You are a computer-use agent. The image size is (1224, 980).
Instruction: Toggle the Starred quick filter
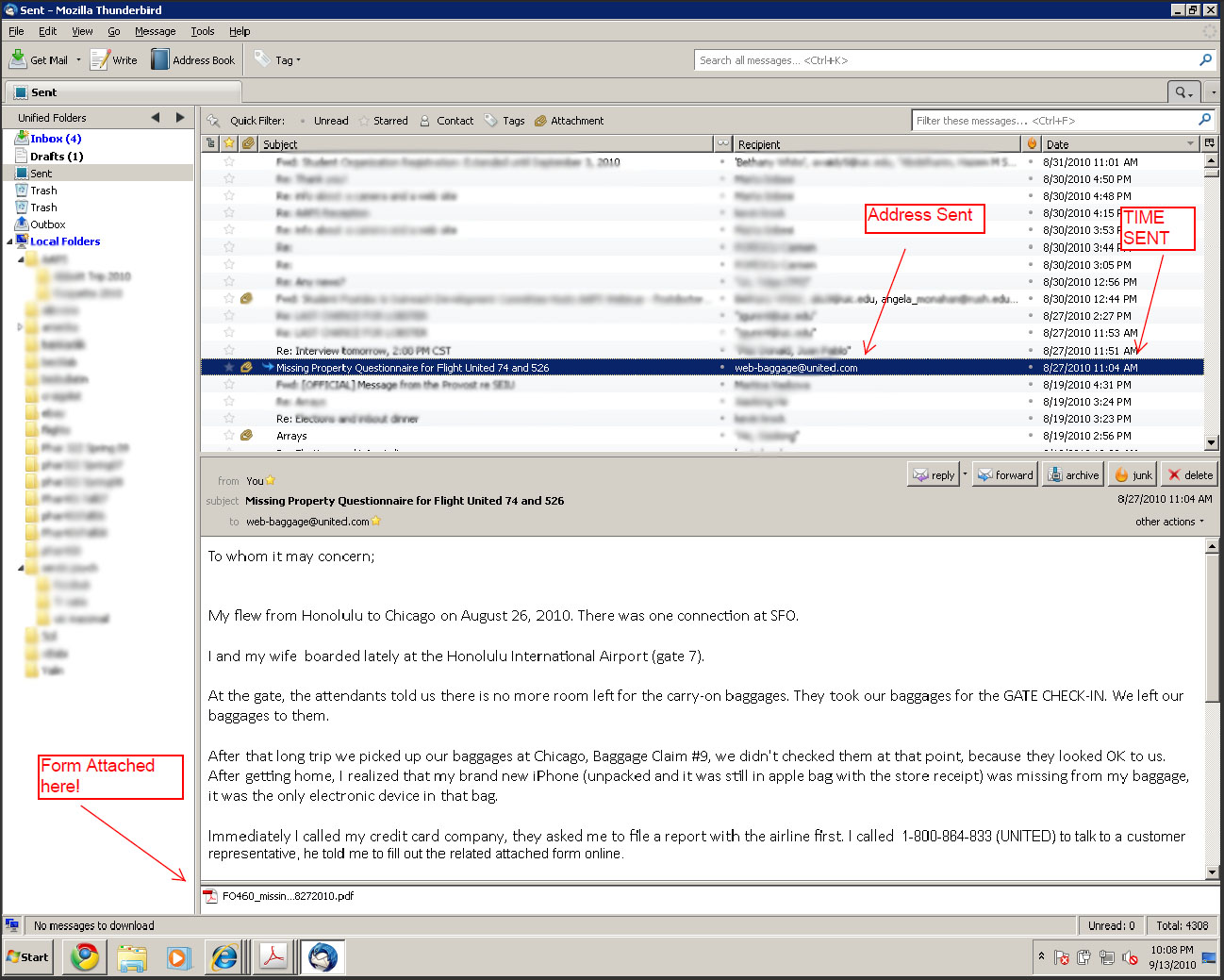[x=384, y=121]
